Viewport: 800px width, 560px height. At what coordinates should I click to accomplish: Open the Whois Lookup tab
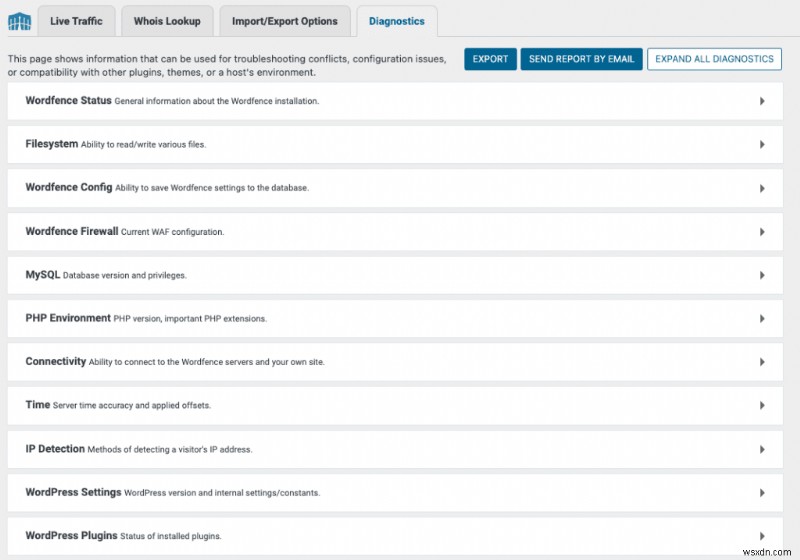pyautogui.click(x=167, y=21)
